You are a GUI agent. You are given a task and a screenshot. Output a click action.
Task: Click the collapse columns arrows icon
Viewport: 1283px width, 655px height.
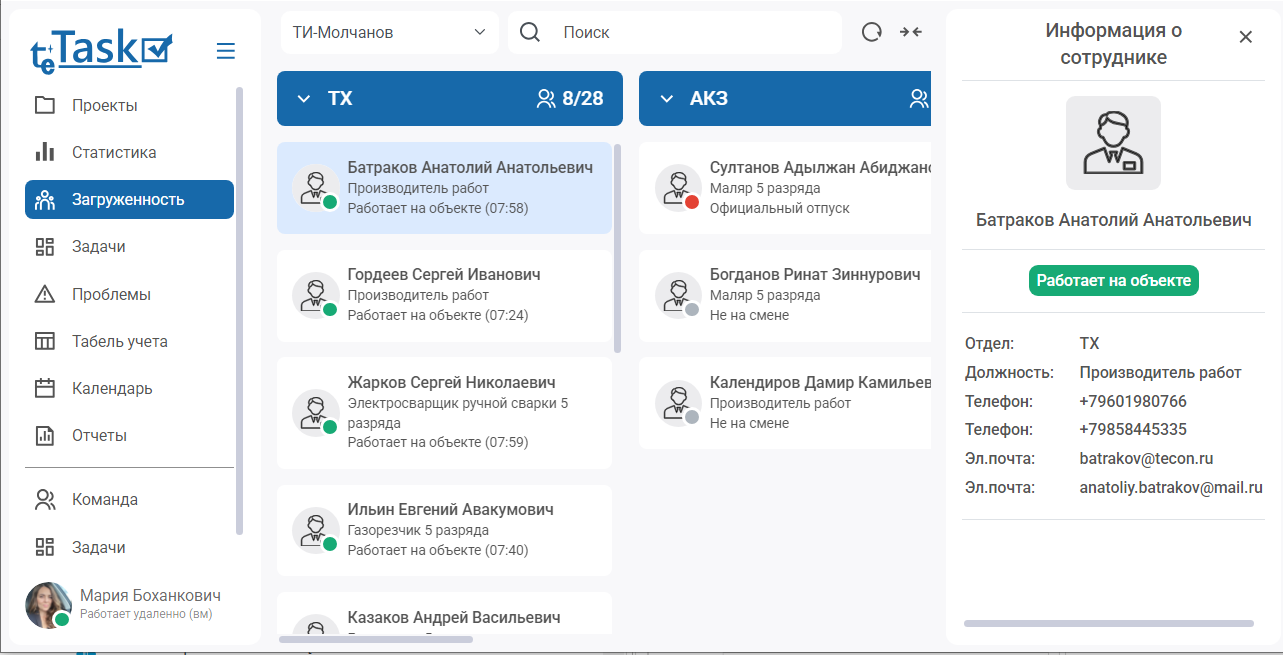(x=910, y=32)
